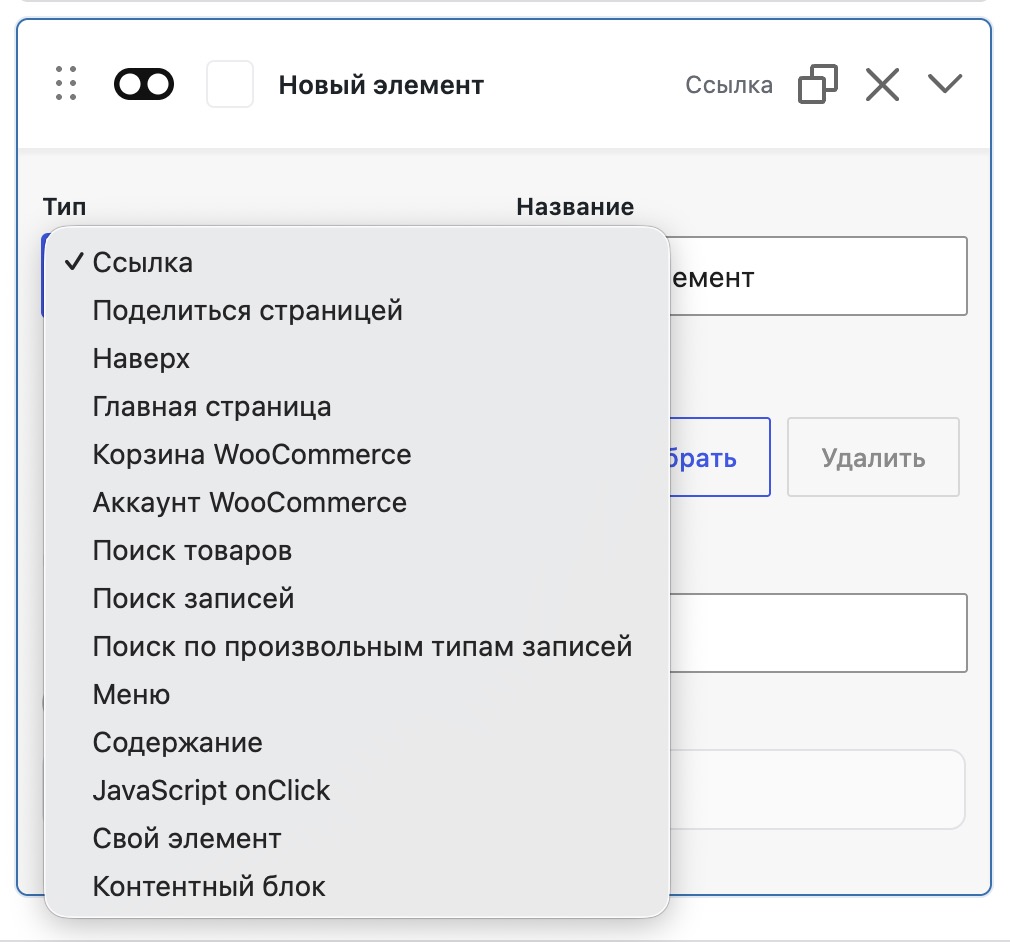Grab the six-dot drag handle icon

(x=66, y=84)
